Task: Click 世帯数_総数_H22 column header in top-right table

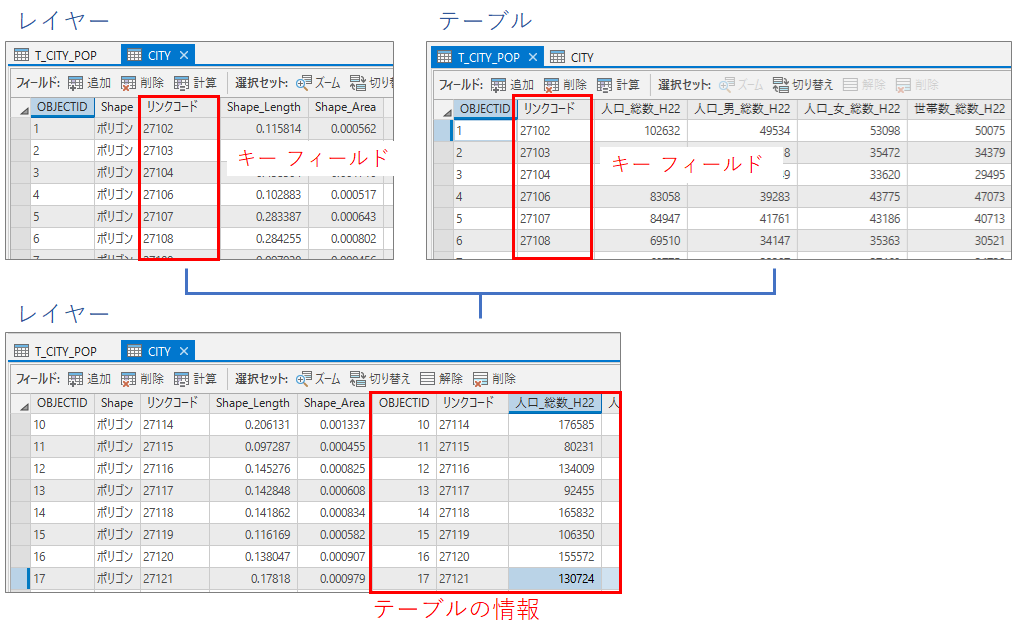Action: 959,109
